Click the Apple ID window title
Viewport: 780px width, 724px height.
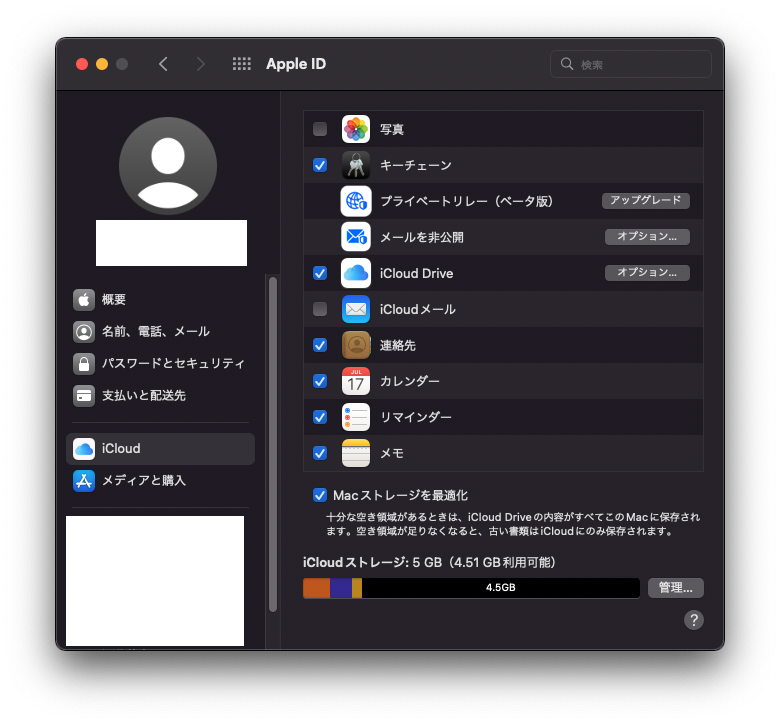tap(296, 64)
